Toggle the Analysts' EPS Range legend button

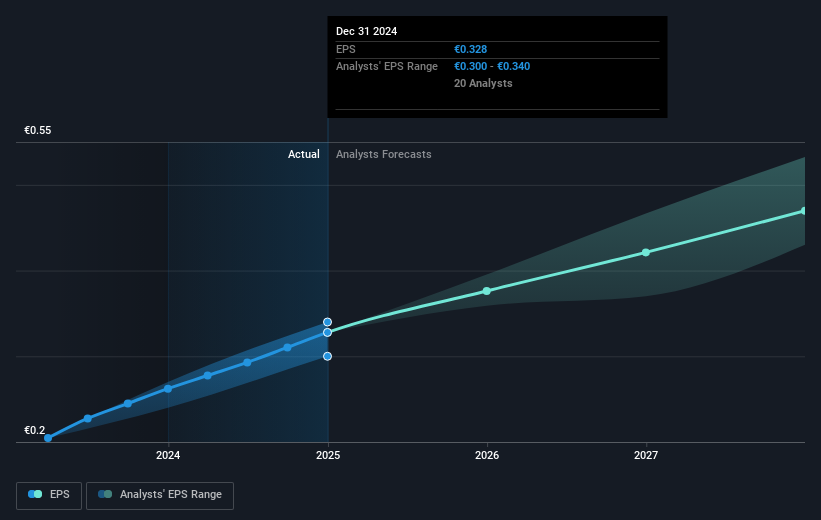point(160,495)
